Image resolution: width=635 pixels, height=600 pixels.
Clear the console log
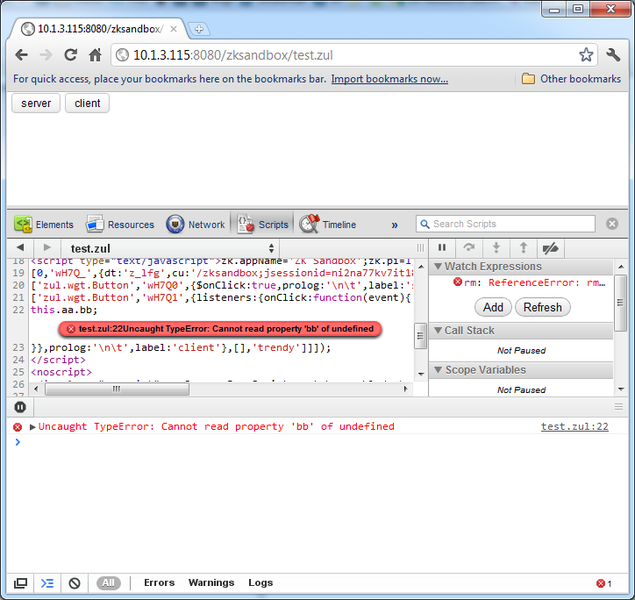(75, 583)
